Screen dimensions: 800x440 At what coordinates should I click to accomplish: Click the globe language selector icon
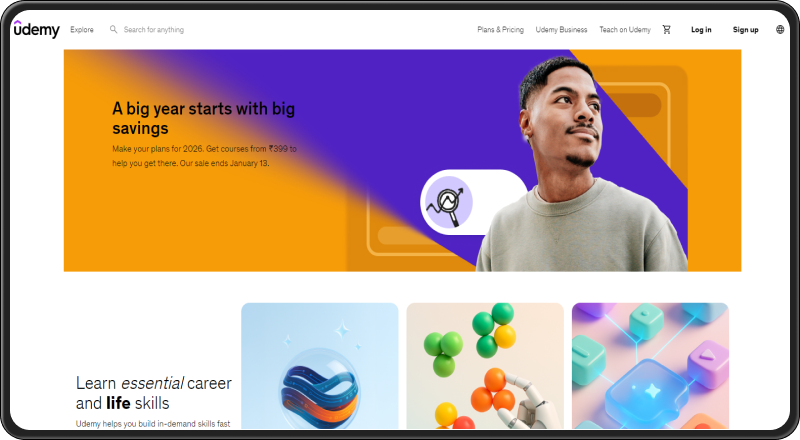click(780, 30)
